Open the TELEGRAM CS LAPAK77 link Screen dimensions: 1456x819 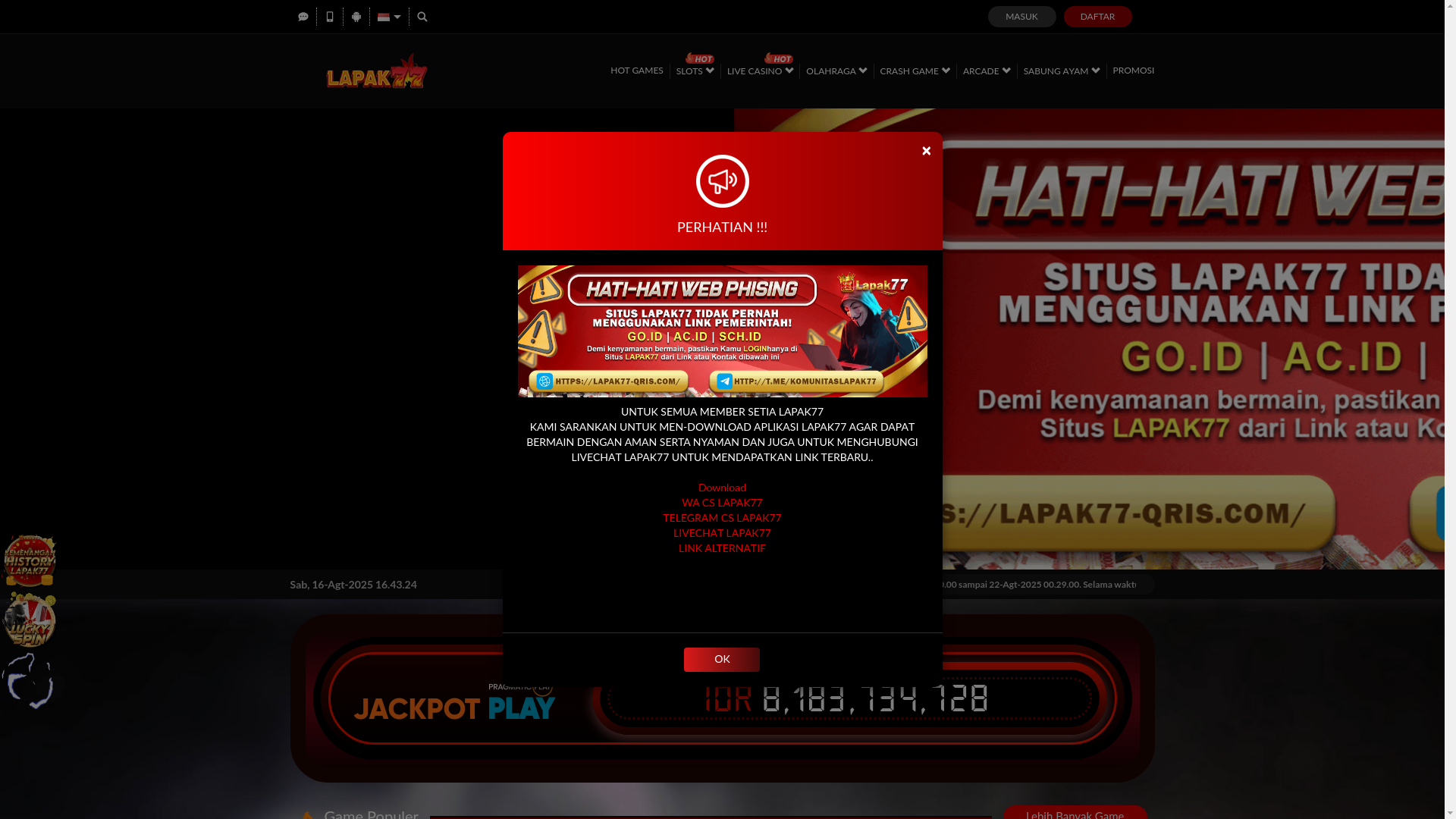pyautogui.click(x=722, y=518)
